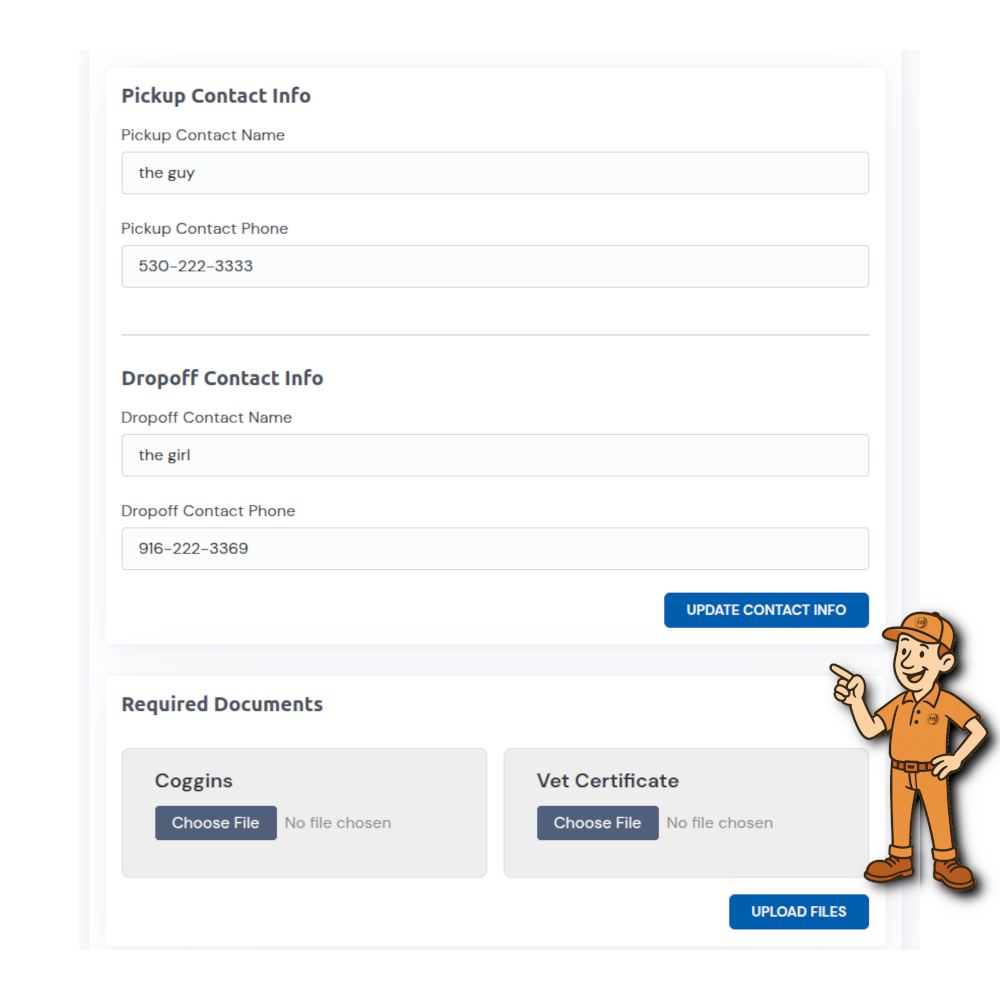Click the Coggins document title
Viewport: 1000px width, 1000px height.
point(194,781)
